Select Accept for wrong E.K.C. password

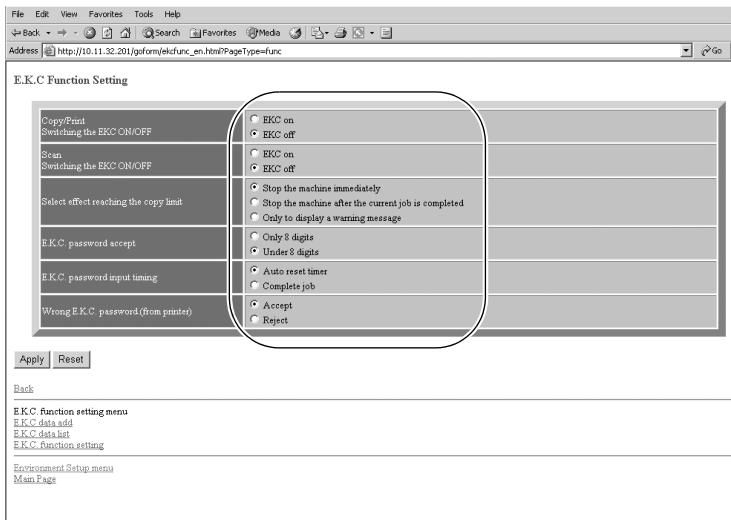pos(254,305)
